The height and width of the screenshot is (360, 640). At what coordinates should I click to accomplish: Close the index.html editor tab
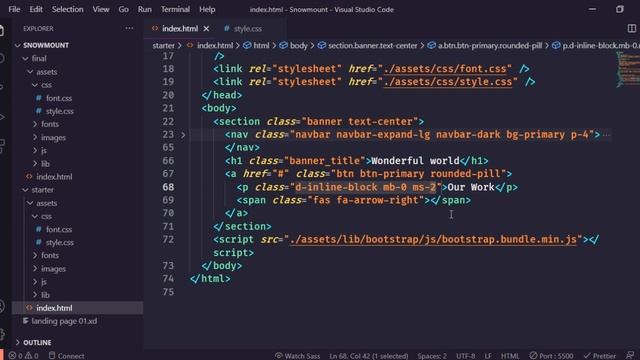point(207,29)
